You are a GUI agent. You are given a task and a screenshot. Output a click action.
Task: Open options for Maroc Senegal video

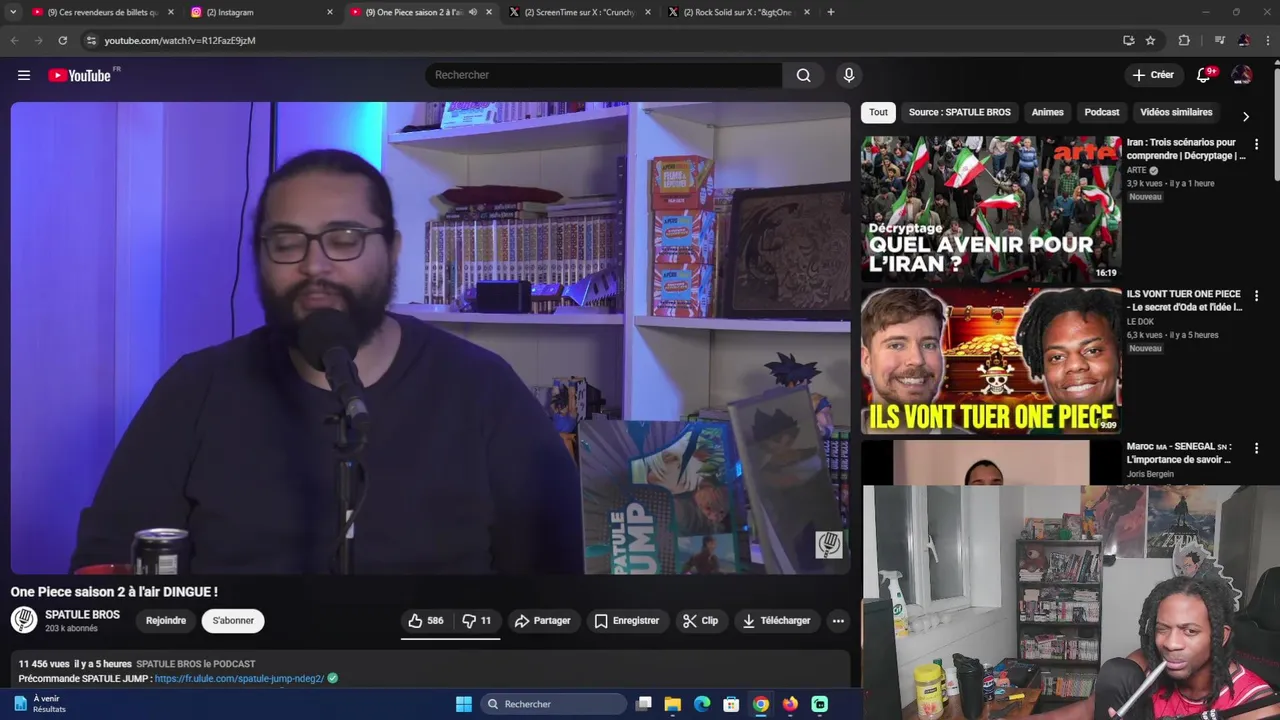coord(1256,448)
